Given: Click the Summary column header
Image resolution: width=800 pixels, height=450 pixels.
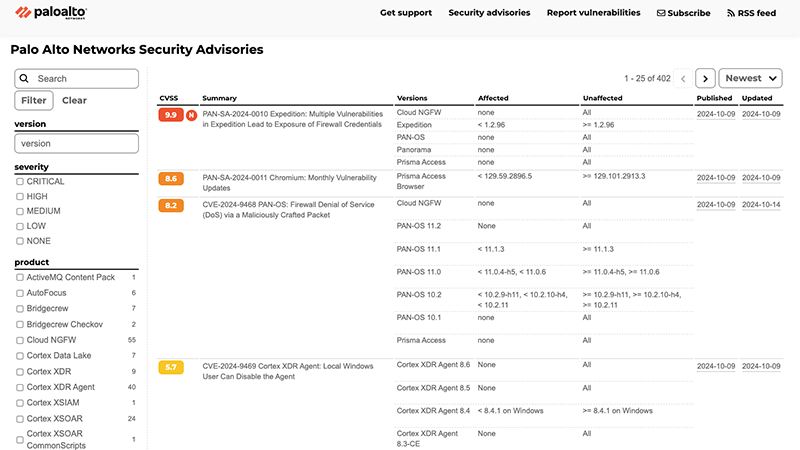Looking at the screenshot, I should click(219, 98).
